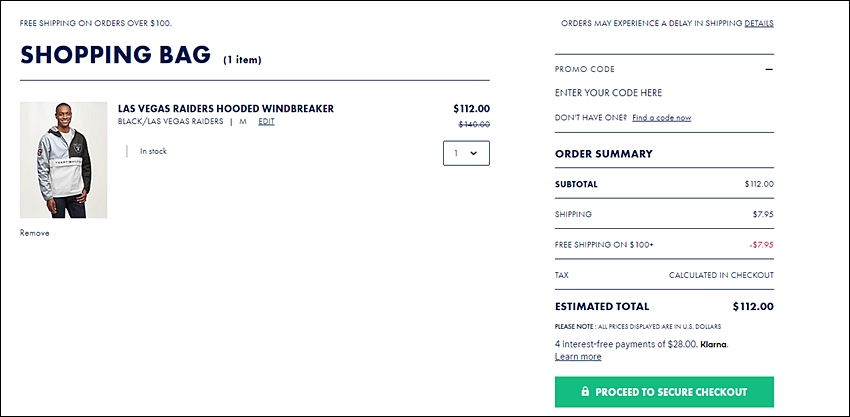Click the lock icon on checkout button

[x=585, y=391]
